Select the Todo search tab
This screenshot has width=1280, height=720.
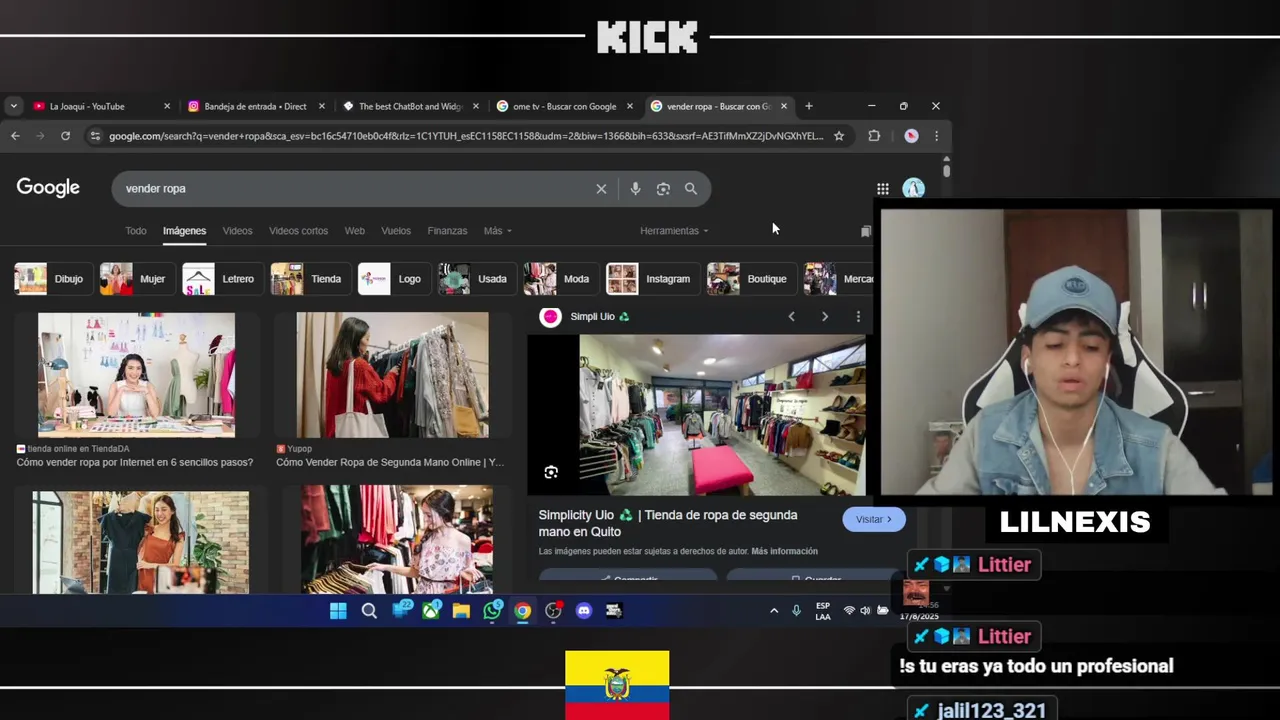(136, 231)
